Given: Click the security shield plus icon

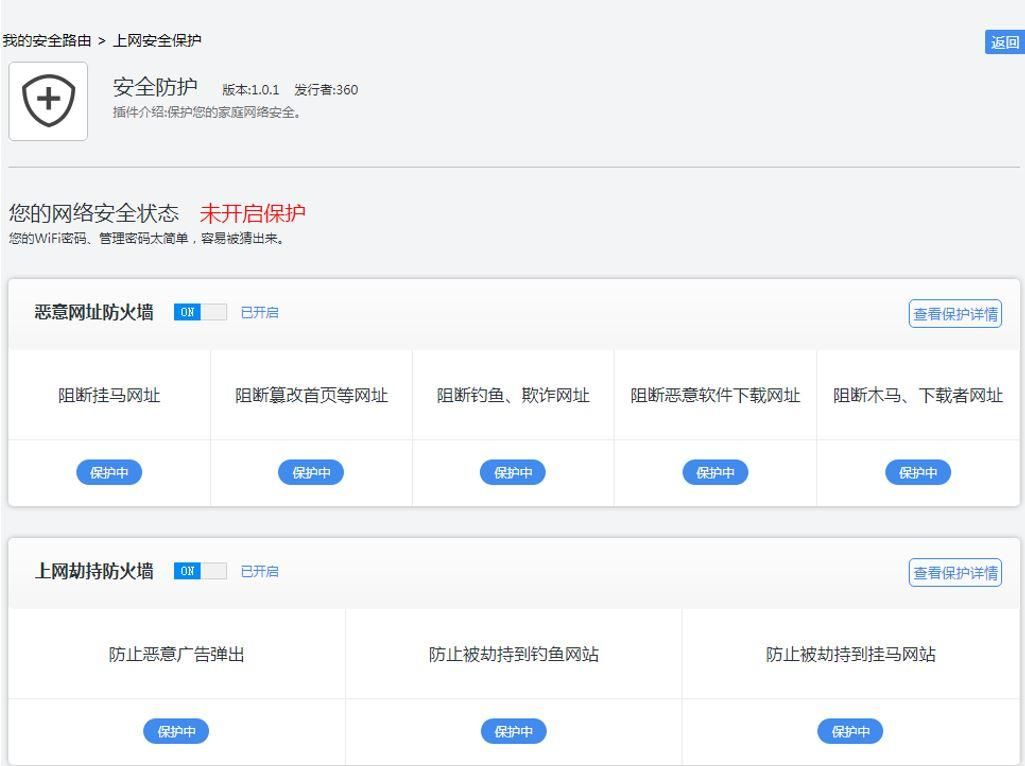Looking at the screenshot, I should 48,101.
